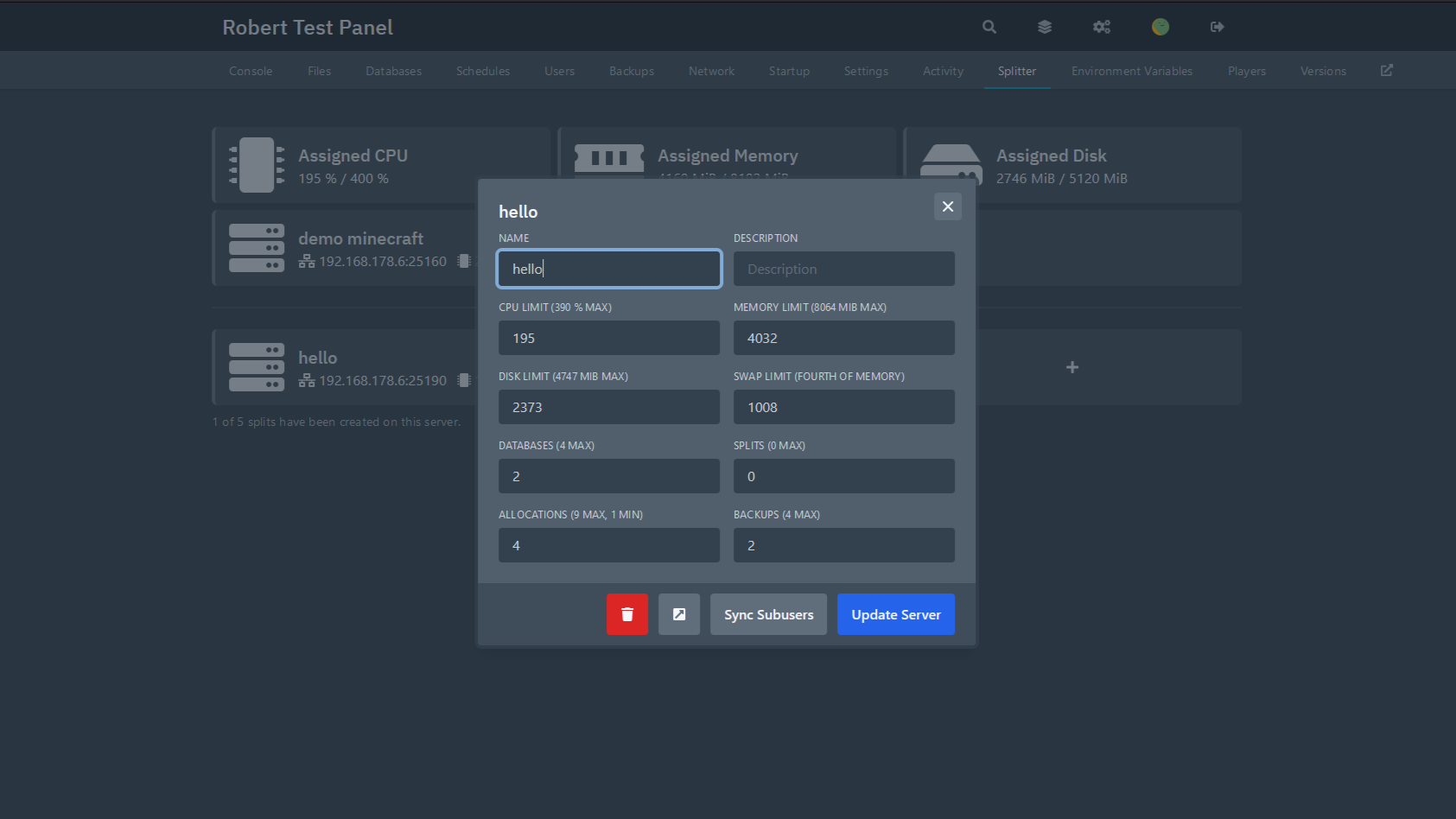1456x819 pixels.
Task: Click the open-server icon button beside Sync Subusers
Action: 679,614
